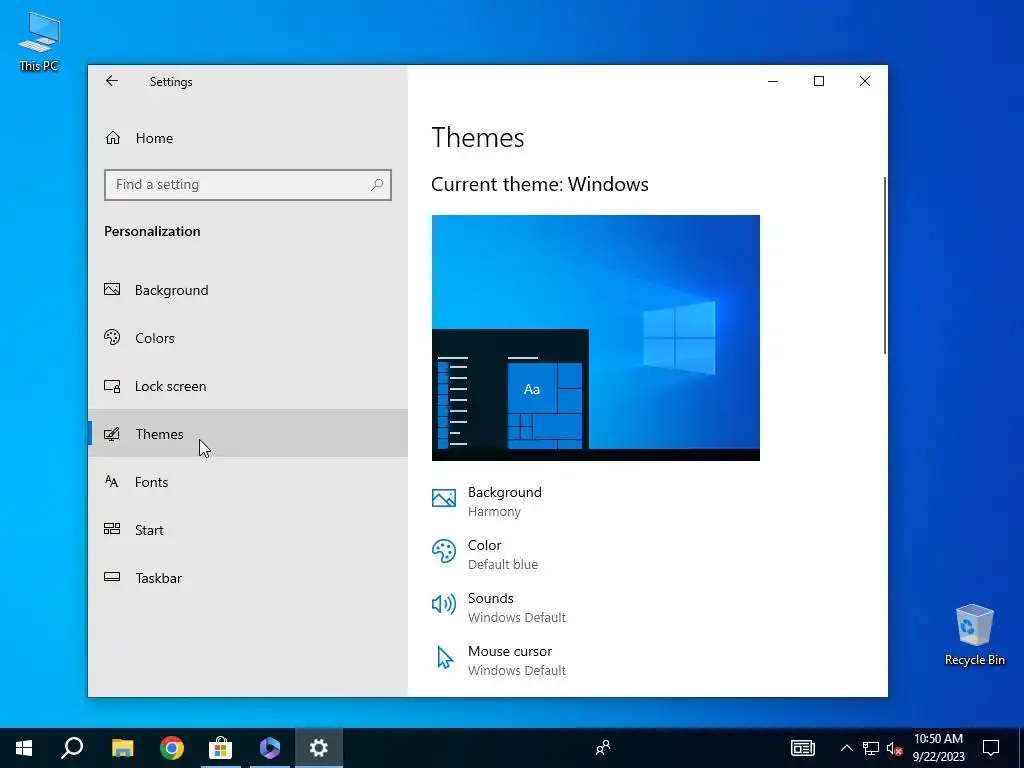
Task: Open the Colors personalization page
Action: 248,338
